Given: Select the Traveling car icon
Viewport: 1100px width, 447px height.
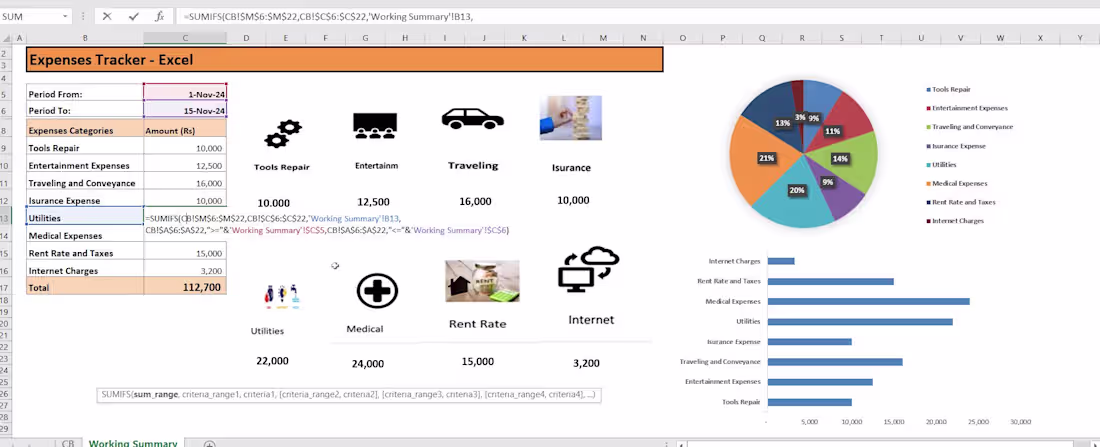Looking at the screenshot, I should 472,119.
